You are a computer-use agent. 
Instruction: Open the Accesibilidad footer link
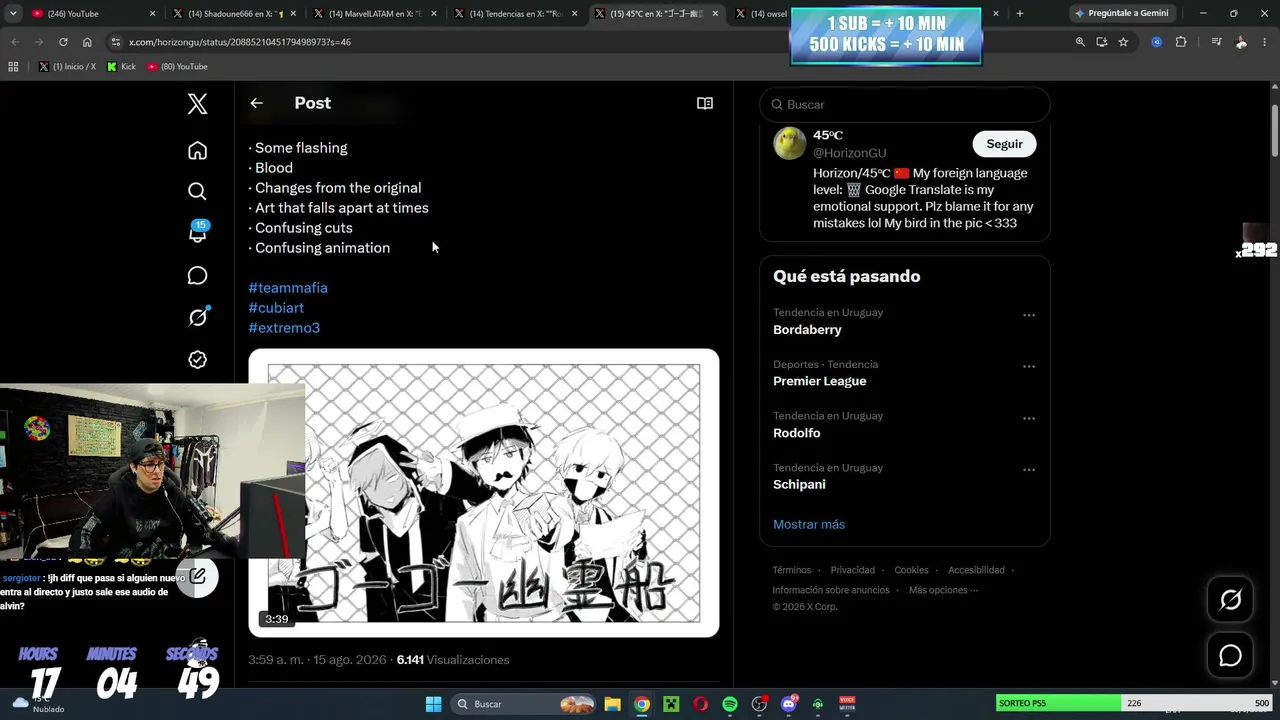976,570
